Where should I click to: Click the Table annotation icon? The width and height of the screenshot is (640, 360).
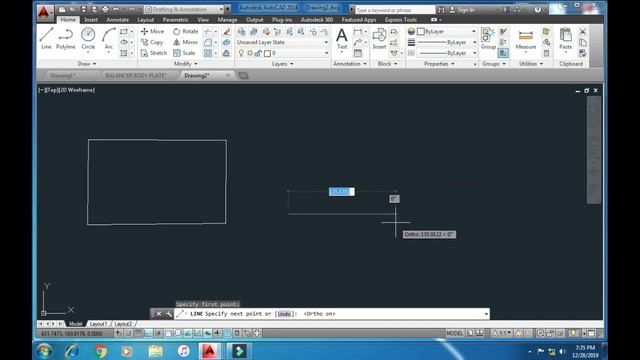358,53
